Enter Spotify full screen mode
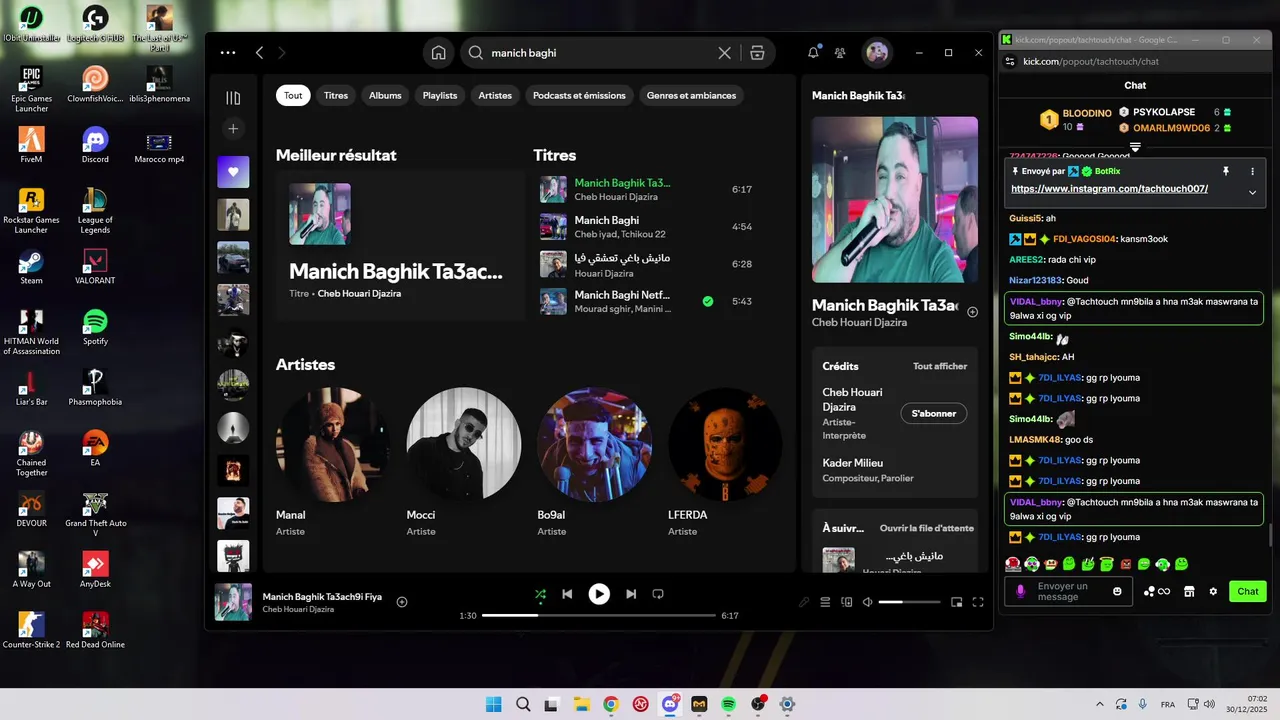This screenshot has width=1280, height=720. point(978,602)
